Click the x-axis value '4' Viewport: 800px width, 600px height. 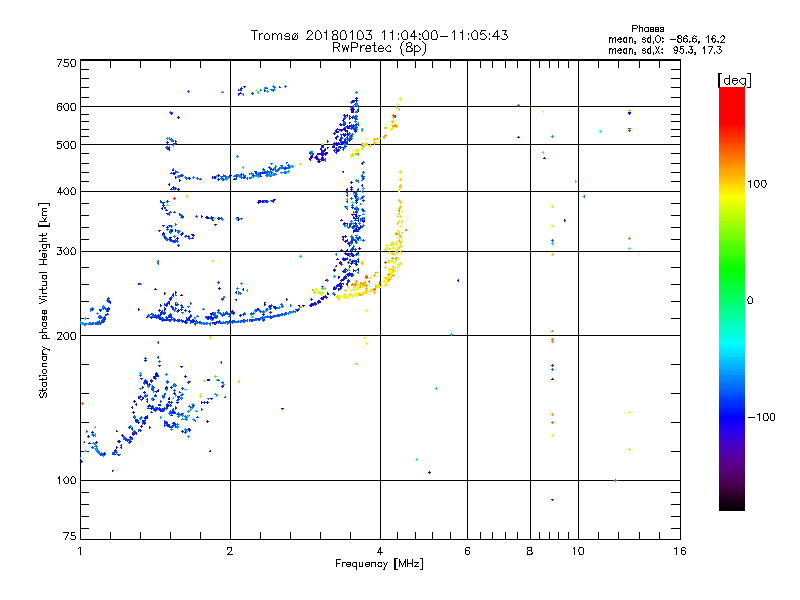(x=380, y=551)
